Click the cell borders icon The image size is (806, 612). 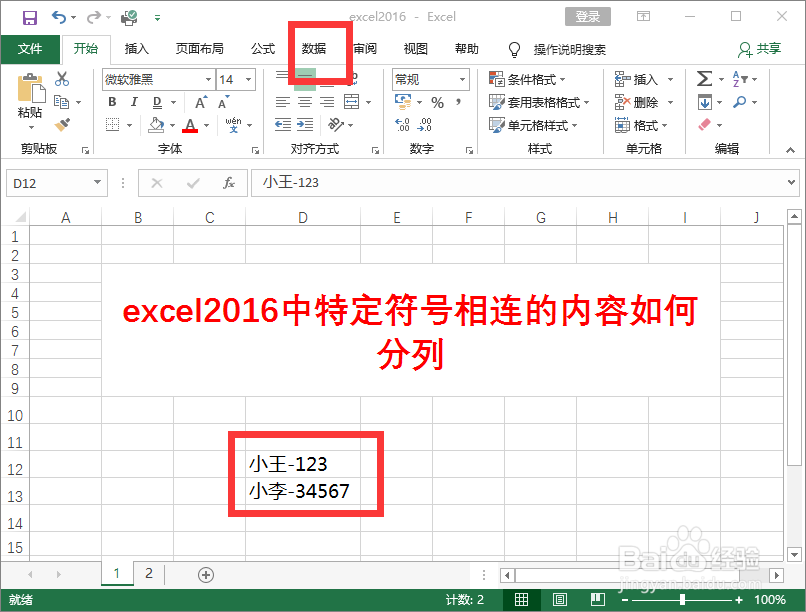click(x=113, y=125)
